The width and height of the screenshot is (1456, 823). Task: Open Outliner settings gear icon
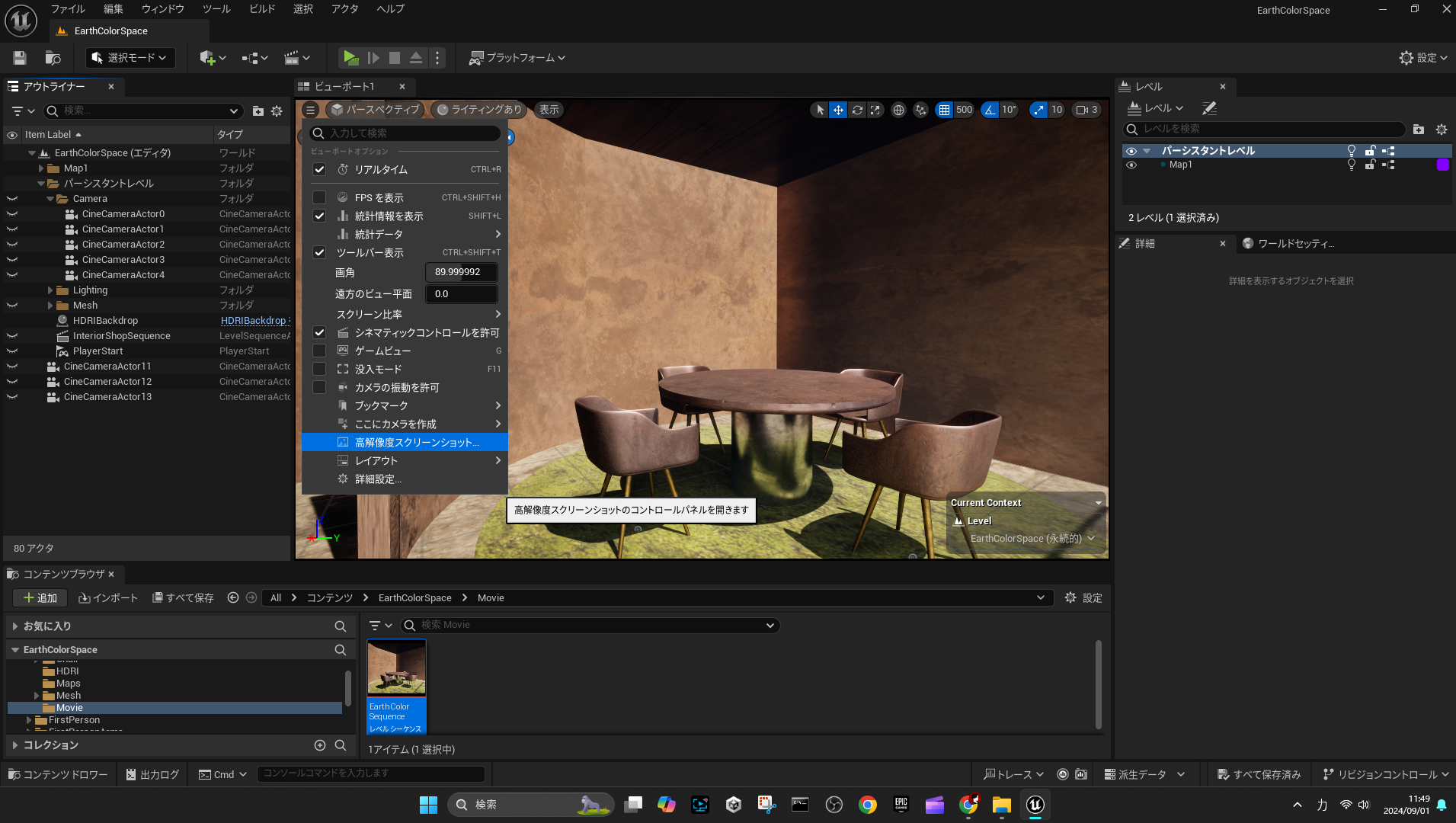click(277, 111)
